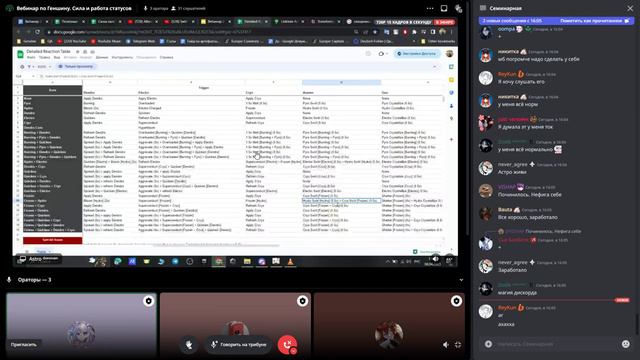Viewport: 640px width, 360px height.
Task: Open the zoom level dropdown in Sheets toolbar
Action: 44,67
